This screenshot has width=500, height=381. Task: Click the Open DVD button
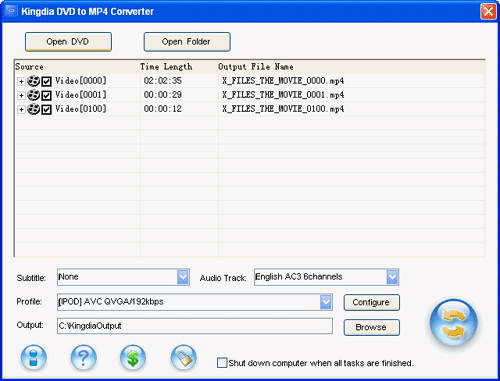(68, 42)
